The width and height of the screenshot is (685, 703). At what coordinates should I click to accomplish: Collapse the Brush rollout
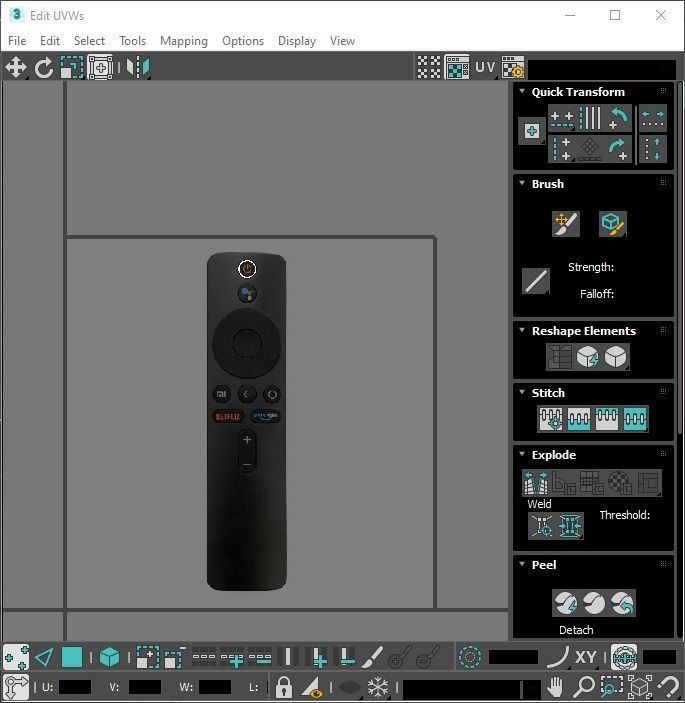click(x=522, y=183)
